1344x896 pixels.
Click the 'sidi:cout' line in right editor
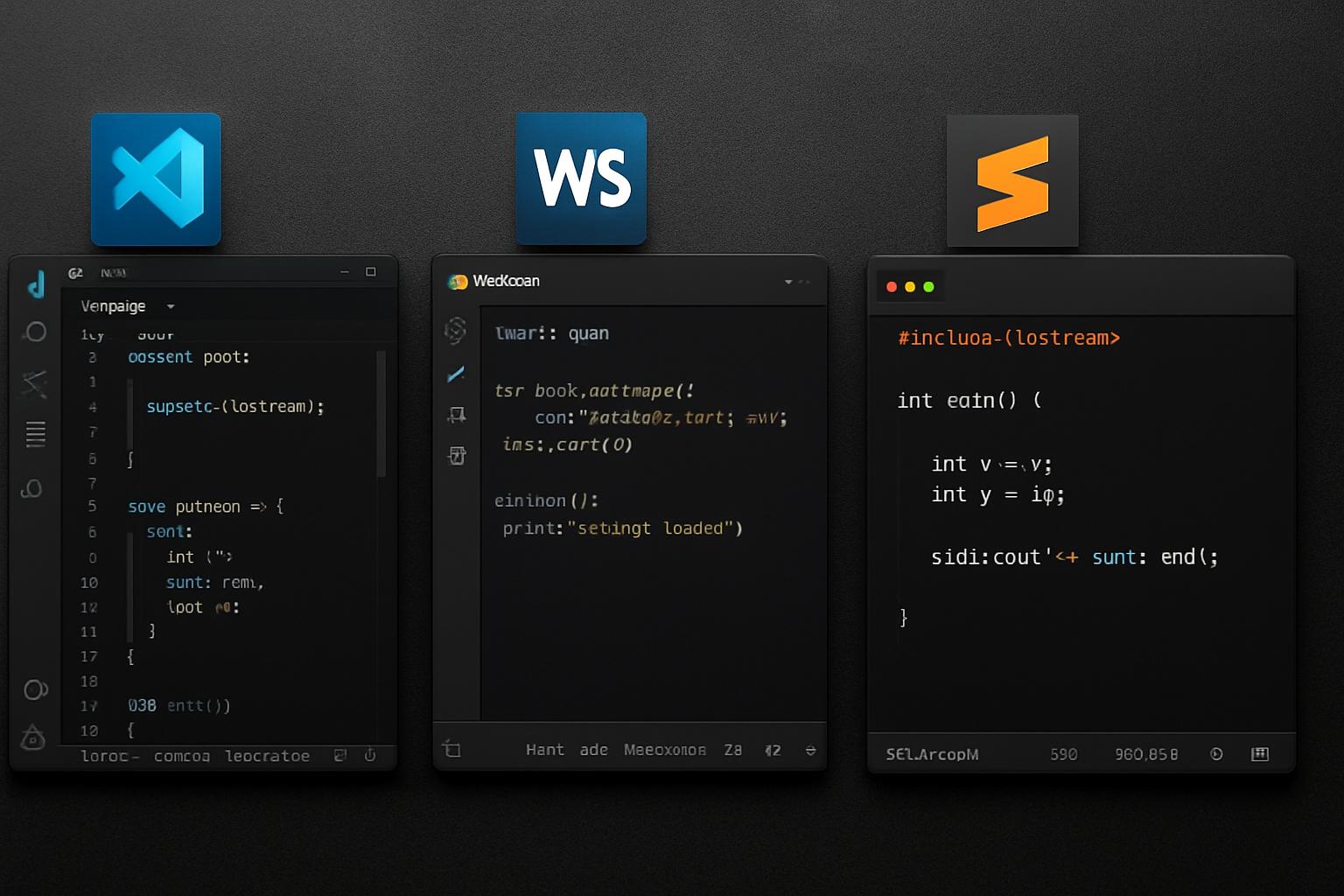pyautogui.click(x=1074, y=557)
